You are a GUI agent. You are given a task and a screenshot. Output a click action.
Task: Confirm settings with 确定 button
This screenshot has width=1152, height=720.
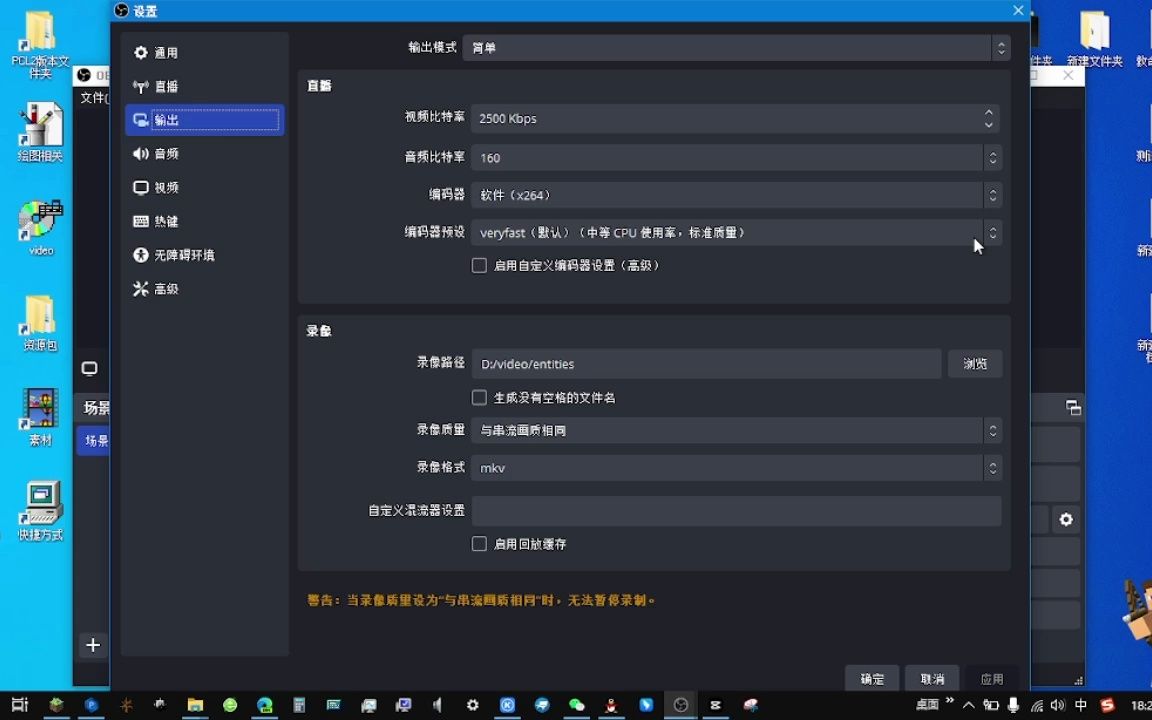(x=872, y=679)
